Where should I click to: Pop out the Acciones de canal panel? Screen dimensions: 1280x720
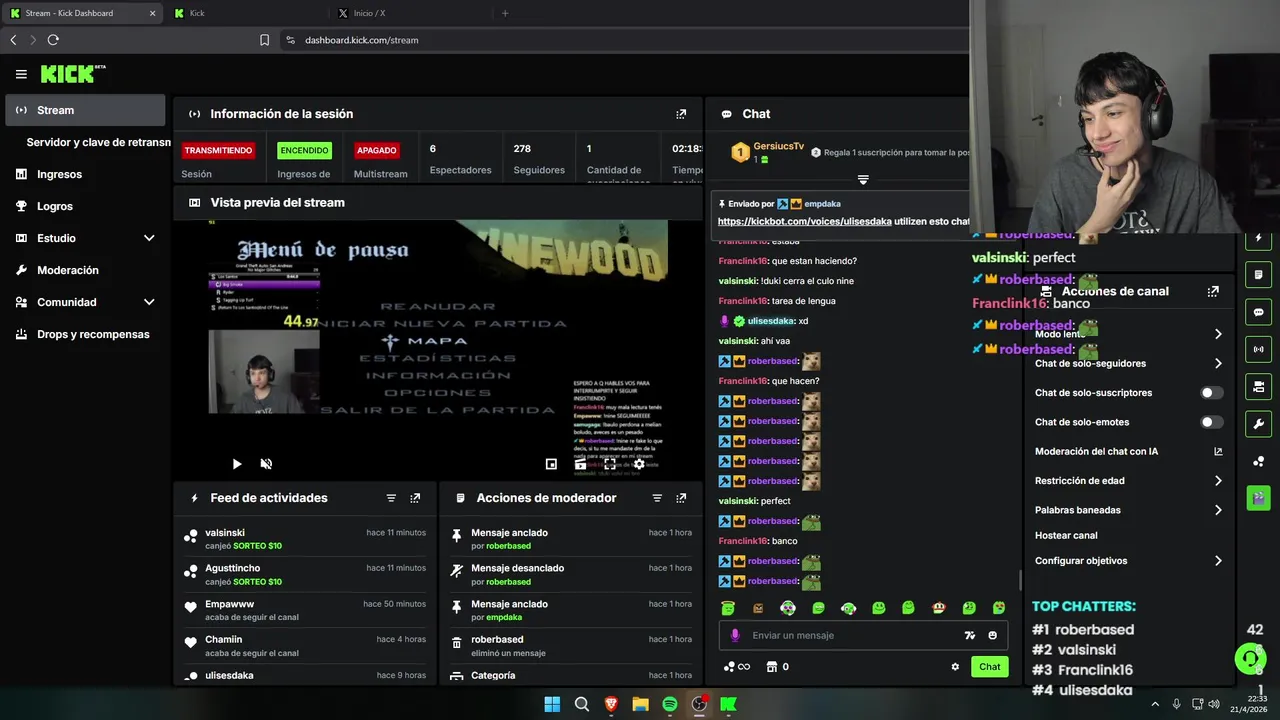(1213, 292)
